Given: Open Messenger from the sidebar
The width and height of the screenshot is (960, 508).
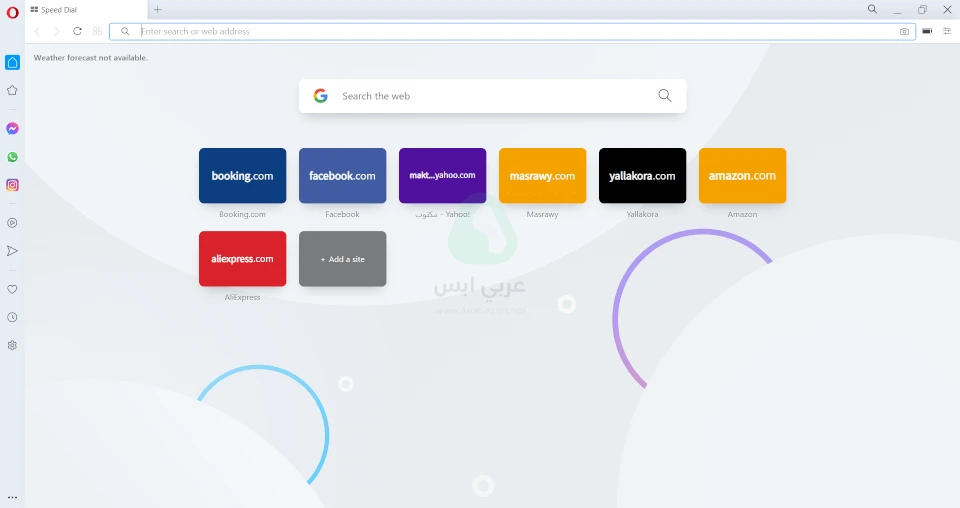Looking at the screenshot, I should point(12,129).
